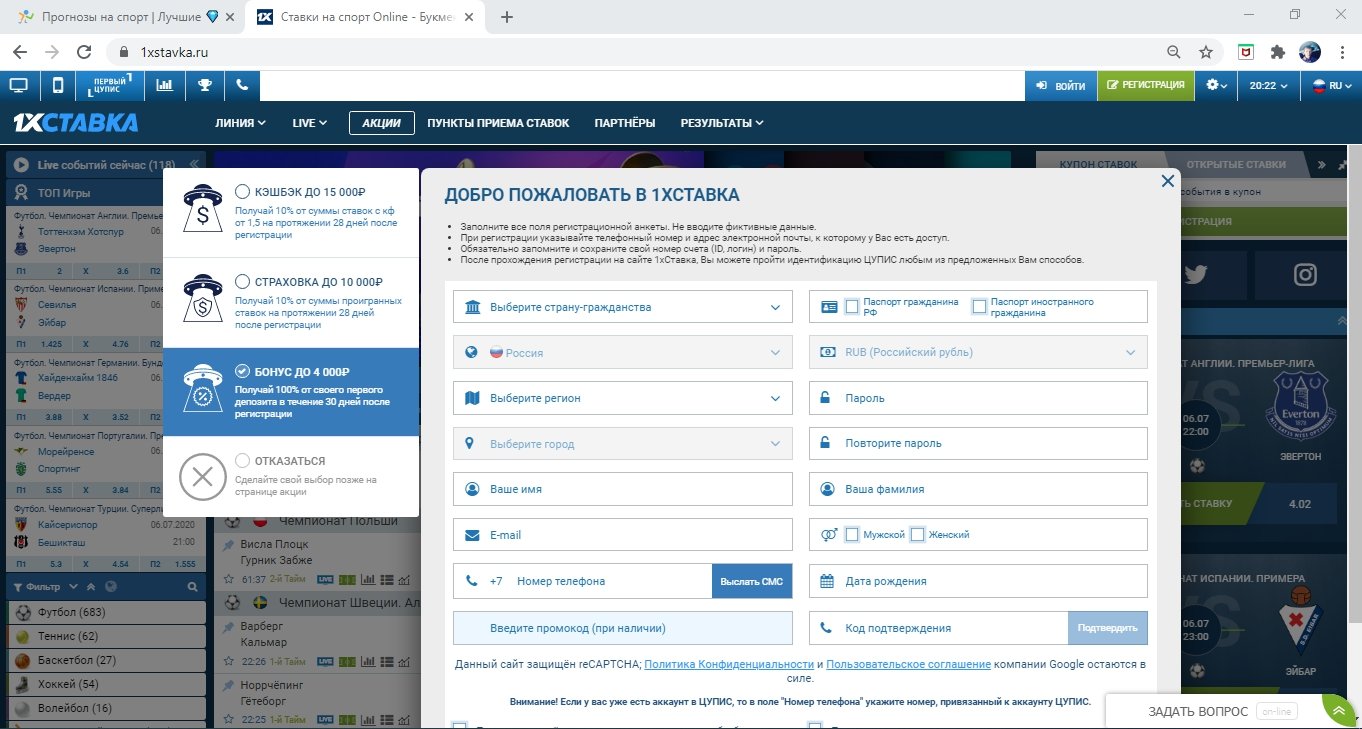Click the Ваша фамилия field
The image size is (1362, 729).
[x=978, y=489]
